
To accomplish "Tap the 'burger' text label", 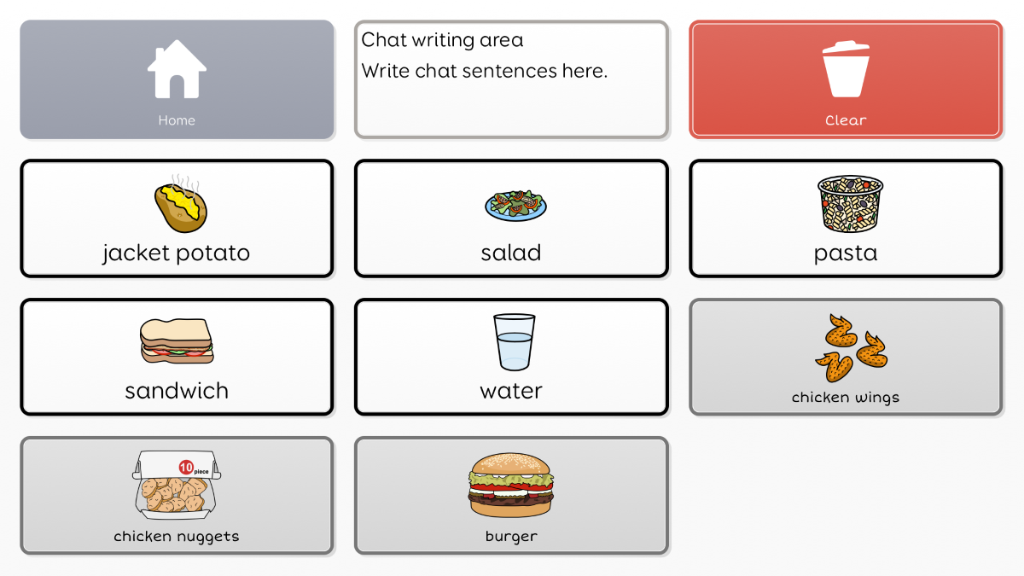I will click(x=511, y=537).
